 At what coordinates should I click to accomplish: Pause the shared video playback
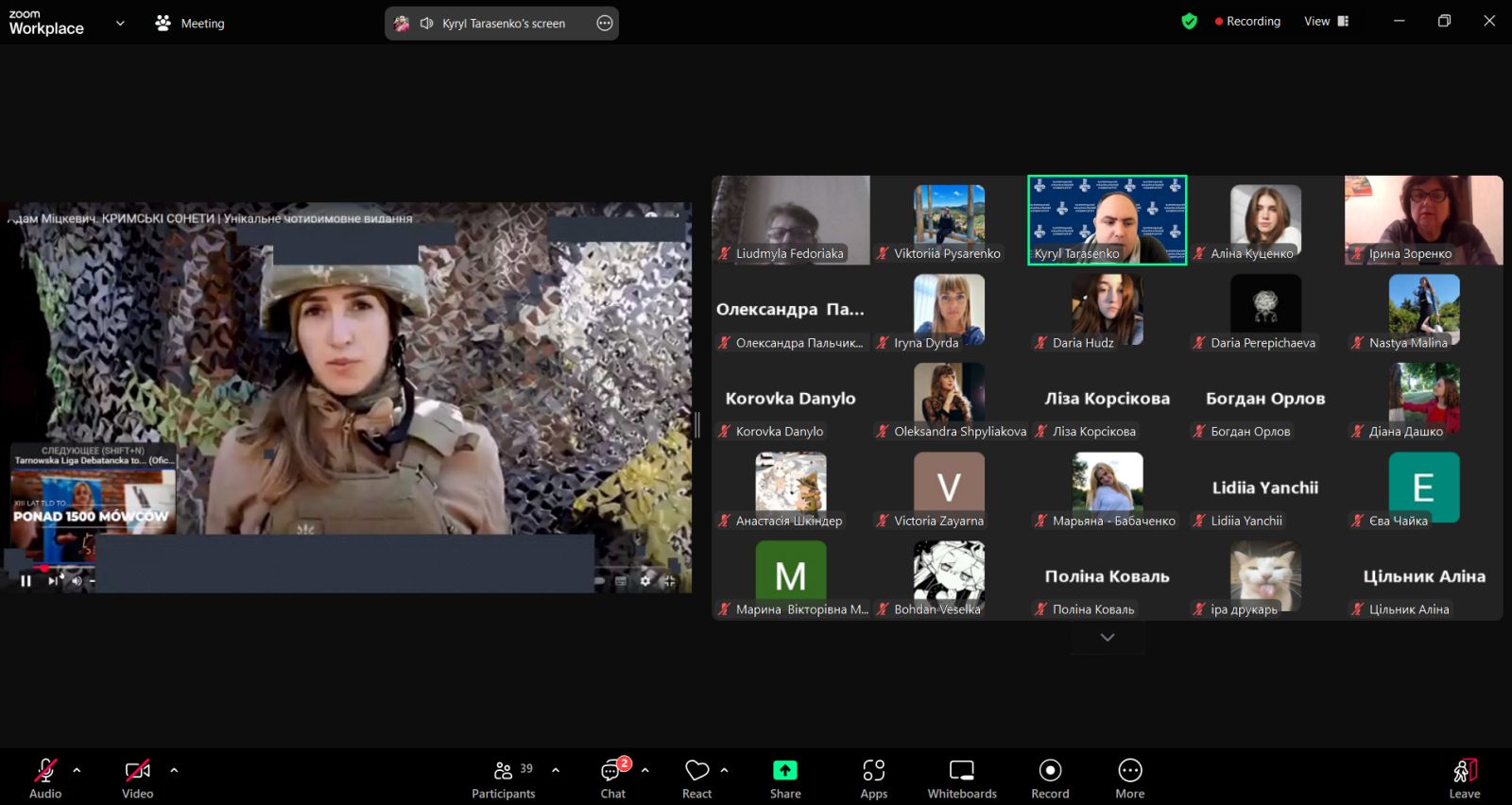point(26,581)
